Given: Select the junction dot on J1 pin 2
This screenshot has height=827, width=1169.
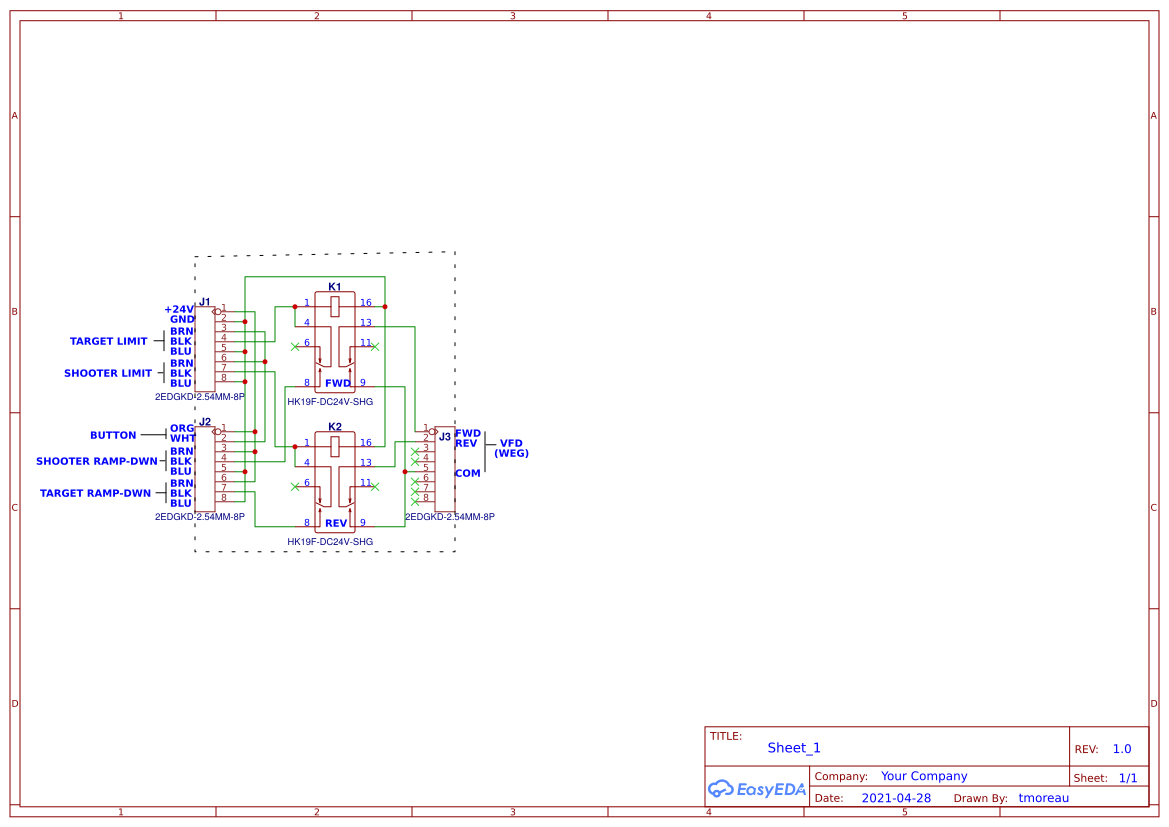Looking at the screenshot, I should pyautogui.click(x=245, y=321).
